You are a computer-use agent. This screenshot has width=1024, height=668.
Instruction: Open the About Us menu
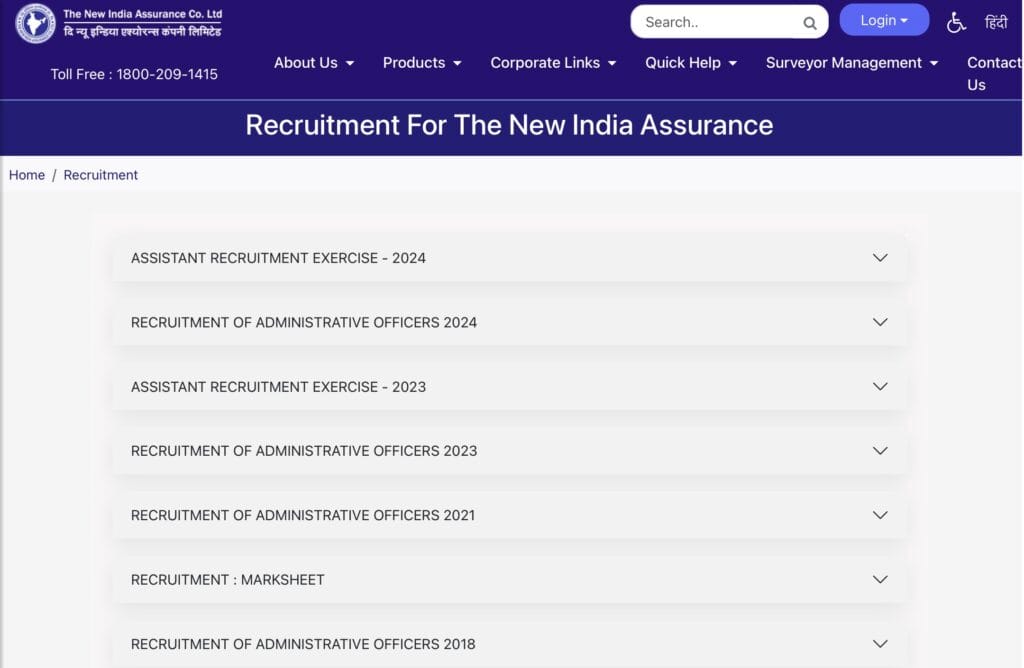tap(313, 63)
